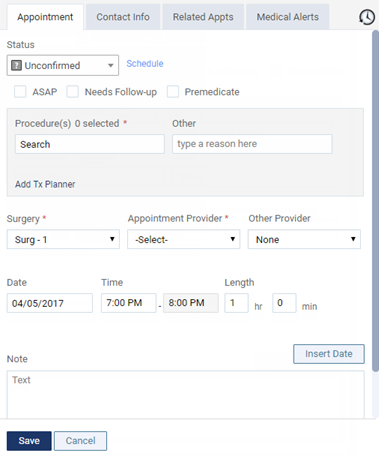Open the Related Appts tab

tap(203, 17)
